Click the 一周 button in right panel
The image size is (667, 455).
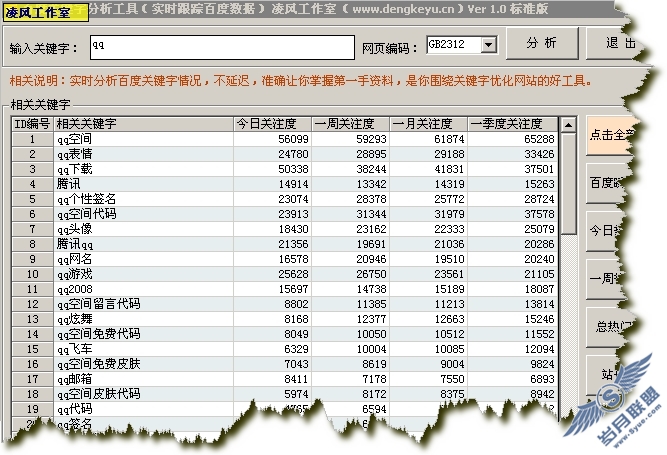coord(603,279)
